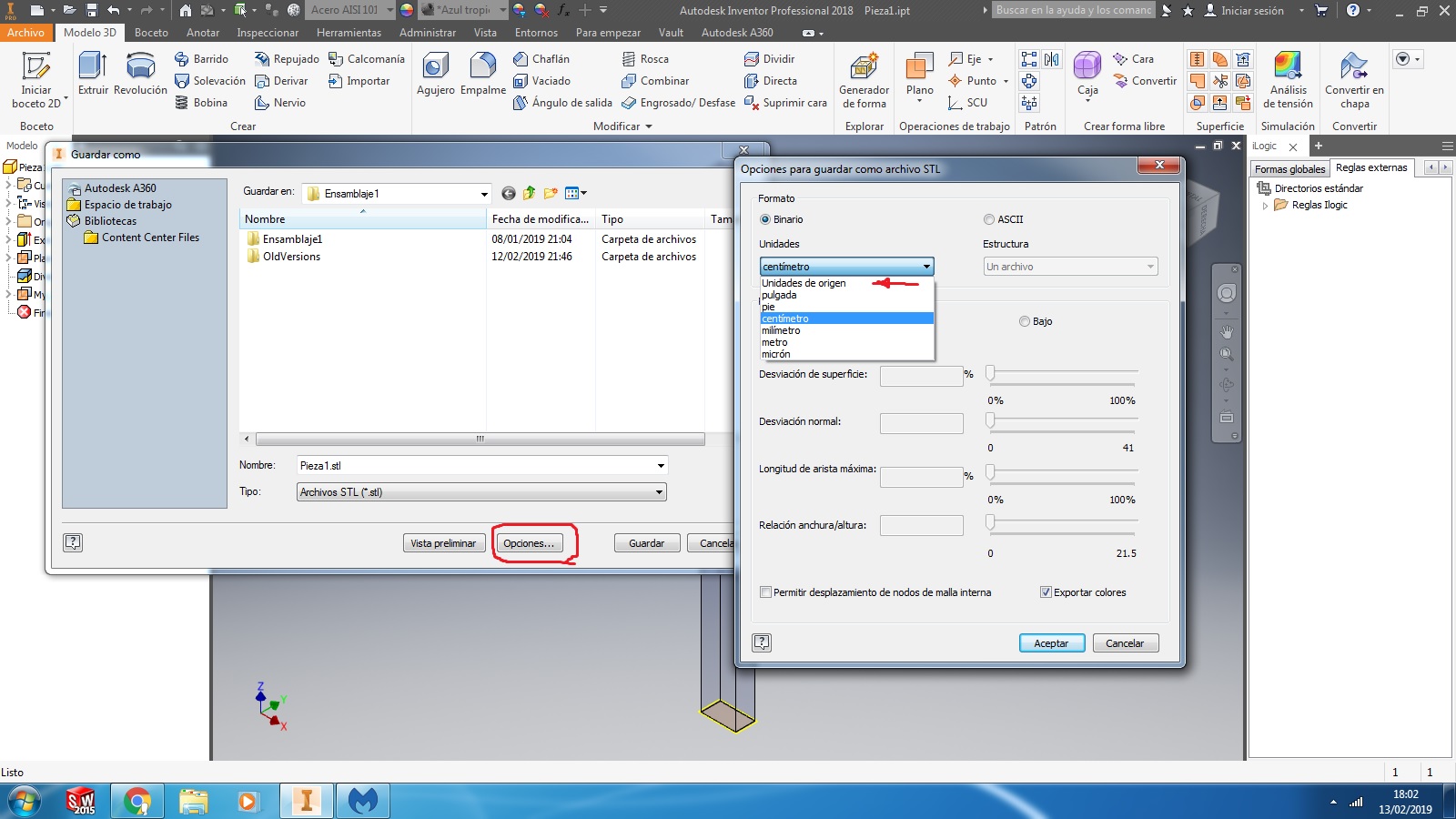
Task: Uncheck Exportar colores
Action: pos(1046,591)
